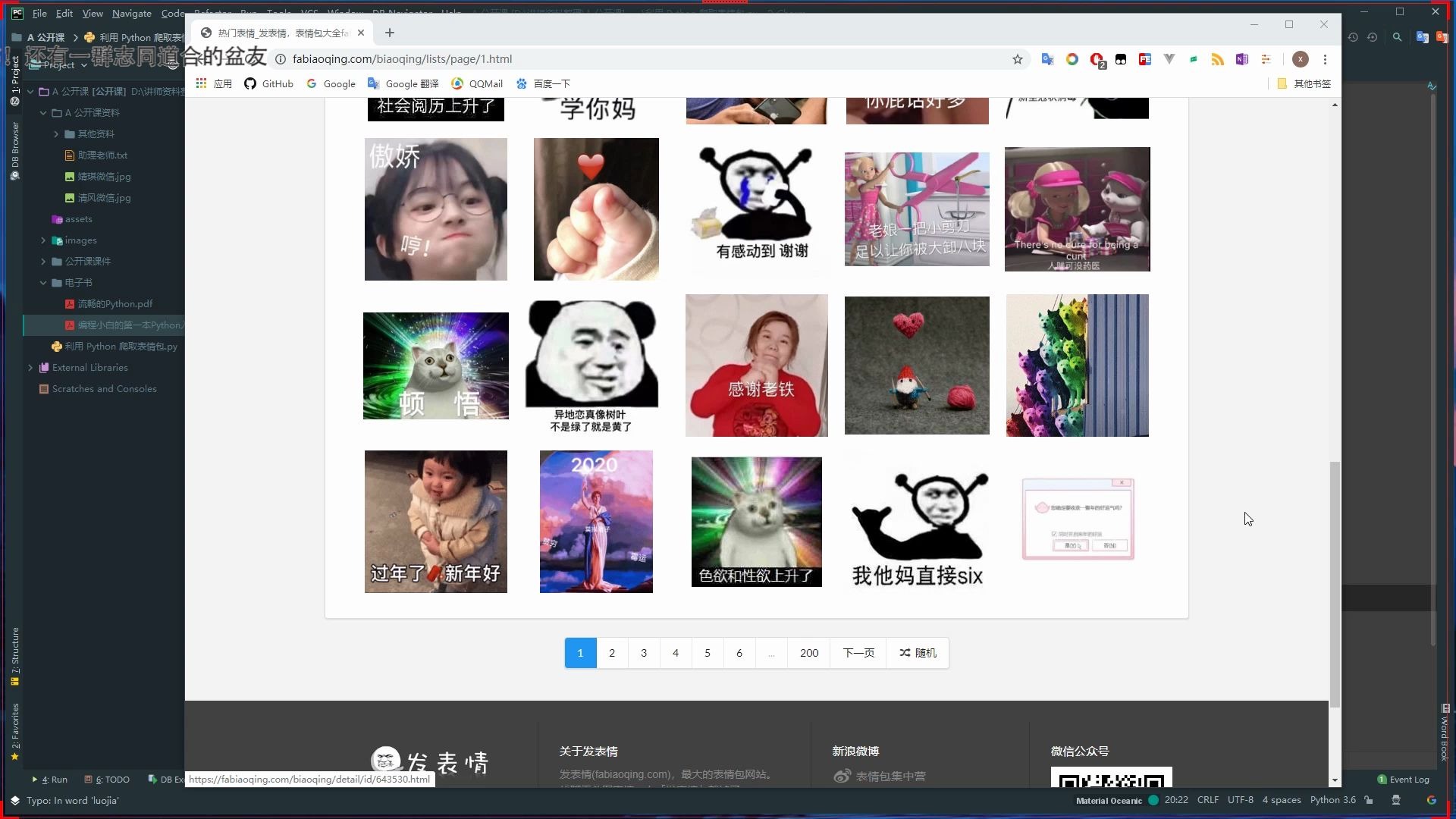Open the 过年了新年好 meme thumbnail
The height and width of the screenshot is (819, 1456).
tap(436, 522)
